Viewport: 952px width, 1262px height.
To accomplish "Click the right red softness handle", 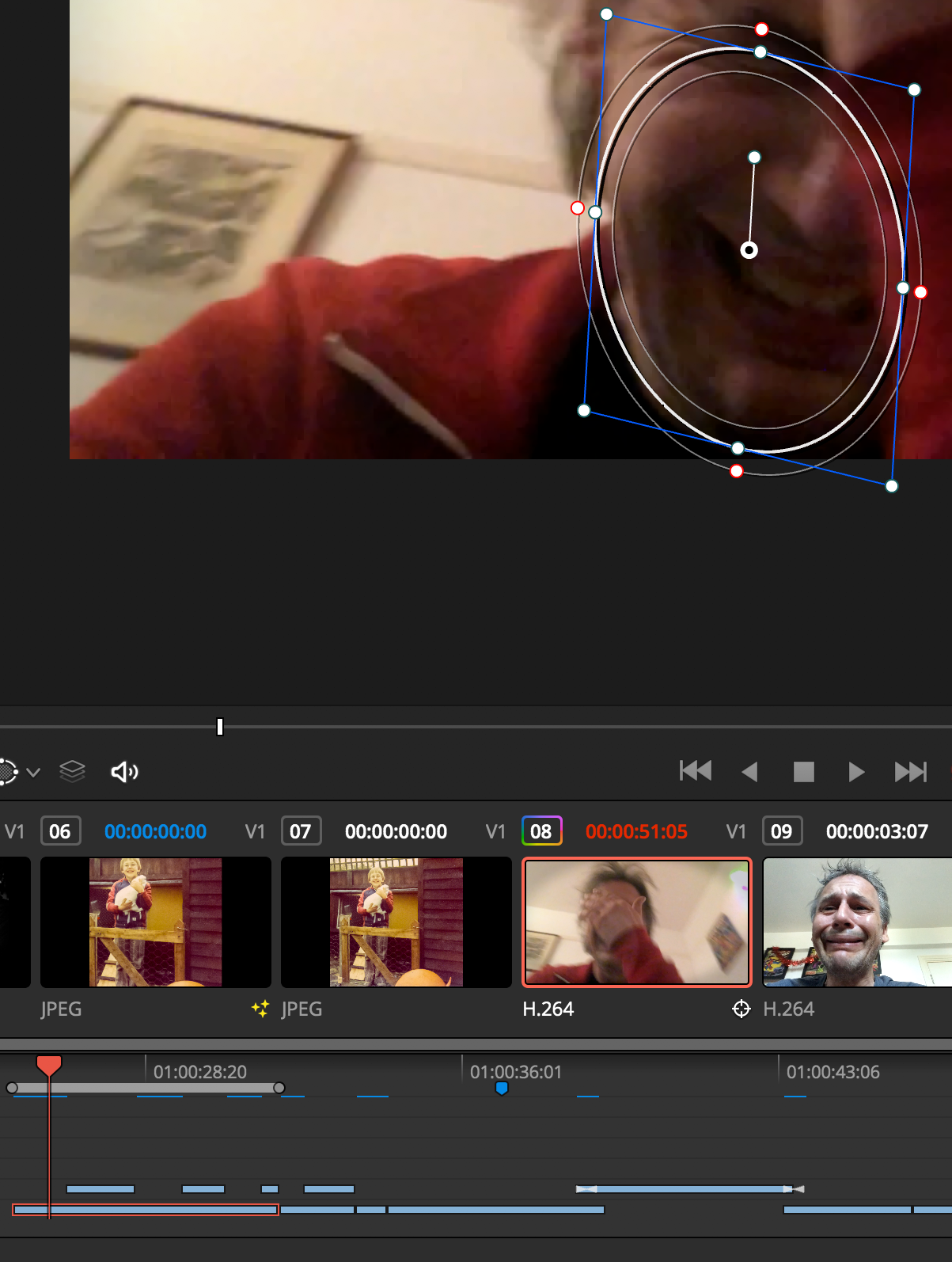I will pos(920,292).
